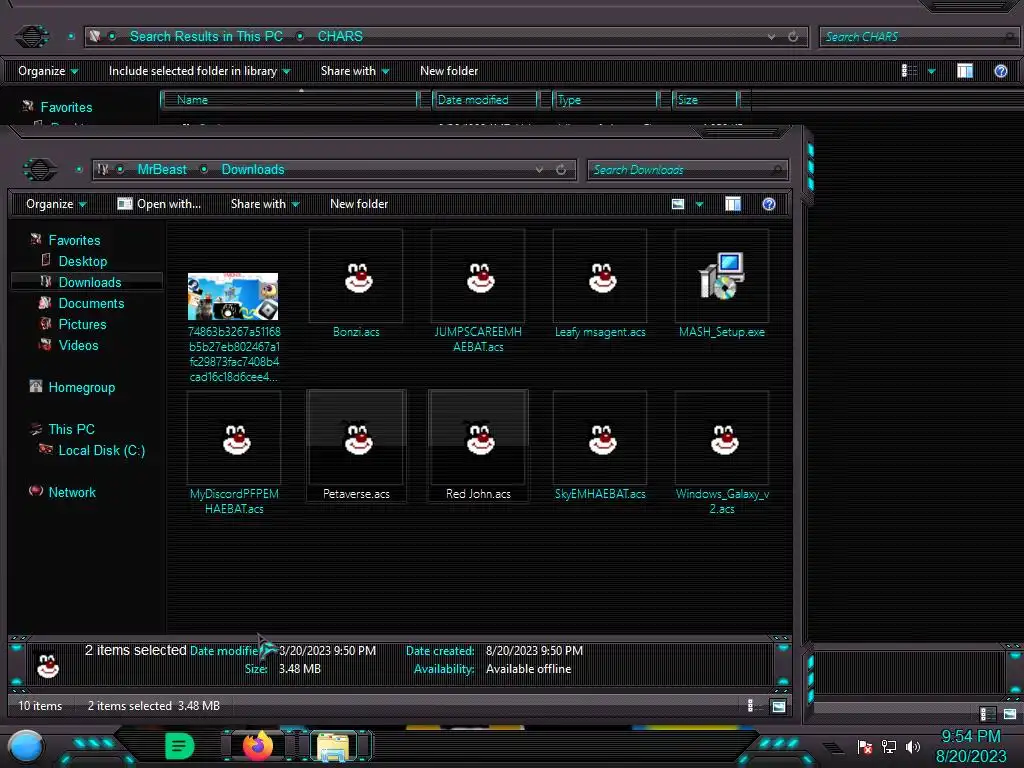The width and height of the screenshot is (1024, 768).
Task: Switch to large icons view in Downloads status bar
Action: pyautogui.click(x=778, y=705)
